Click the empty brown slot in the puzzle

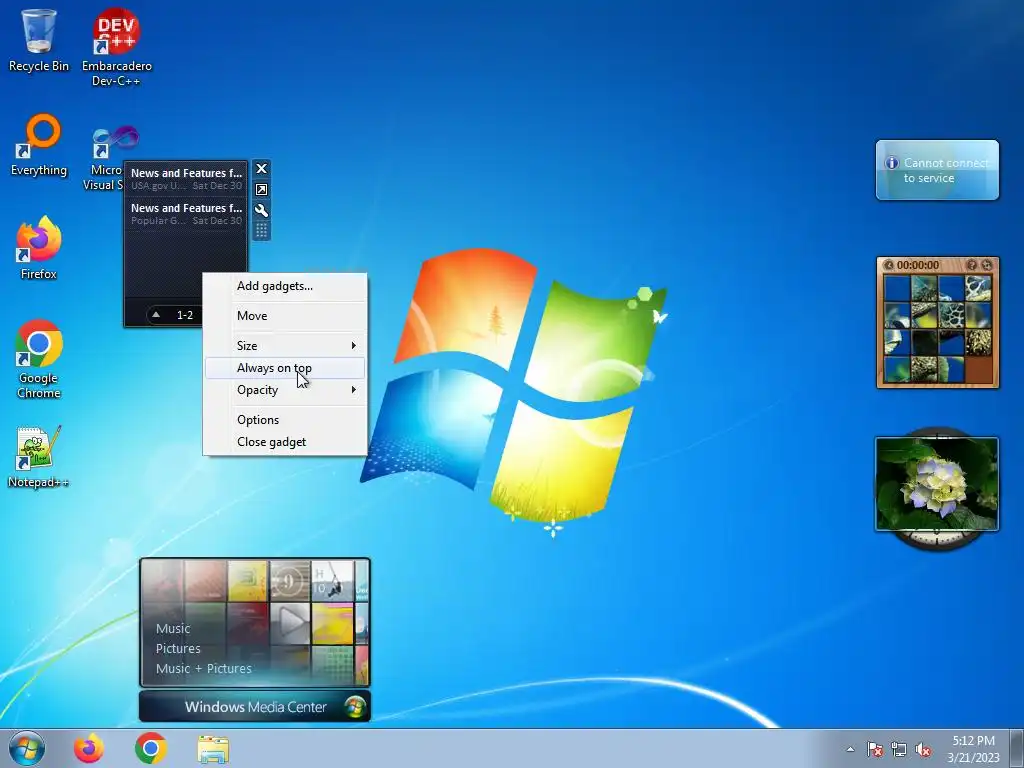[x=978, y=369]
